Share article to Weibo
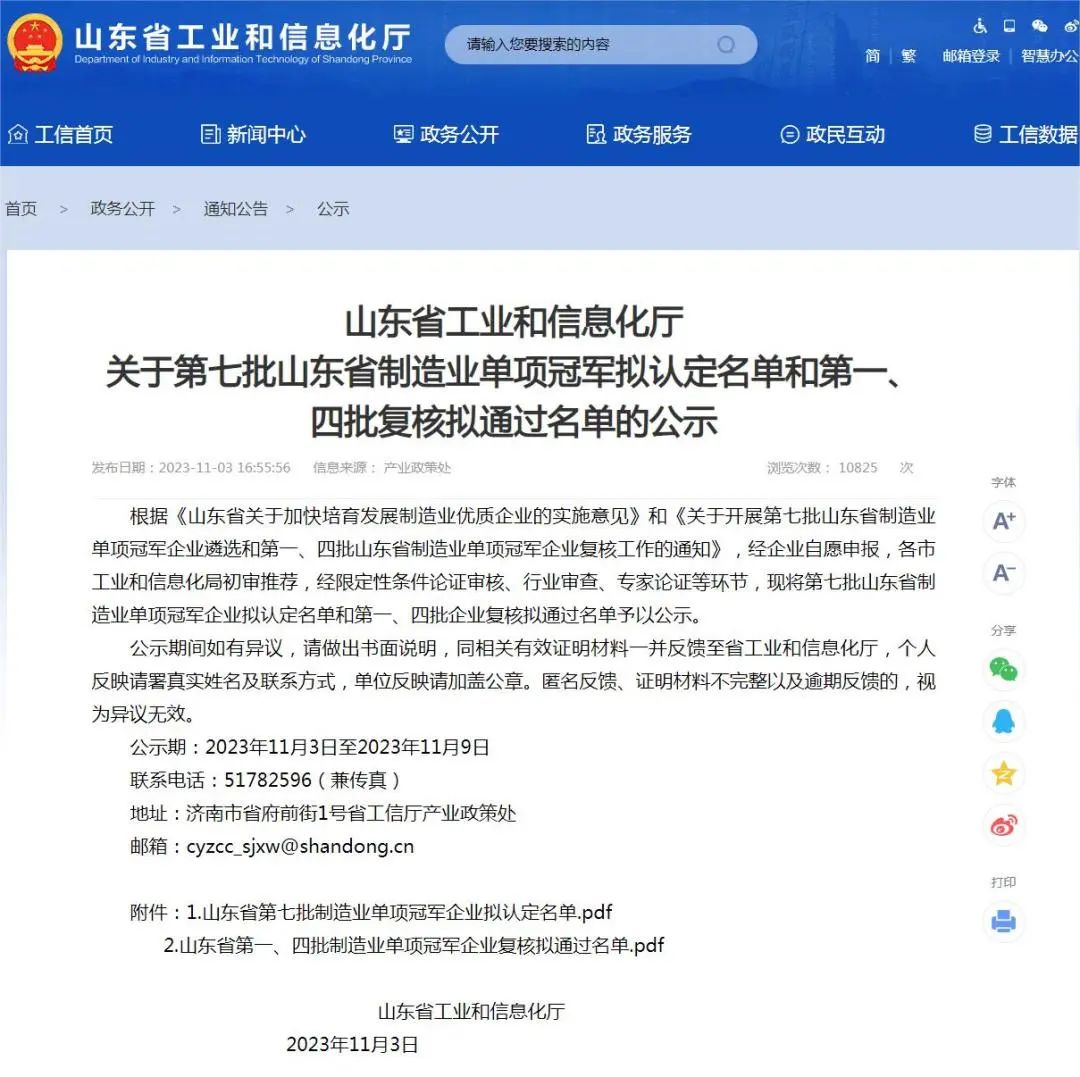 tap(1004, 826)
